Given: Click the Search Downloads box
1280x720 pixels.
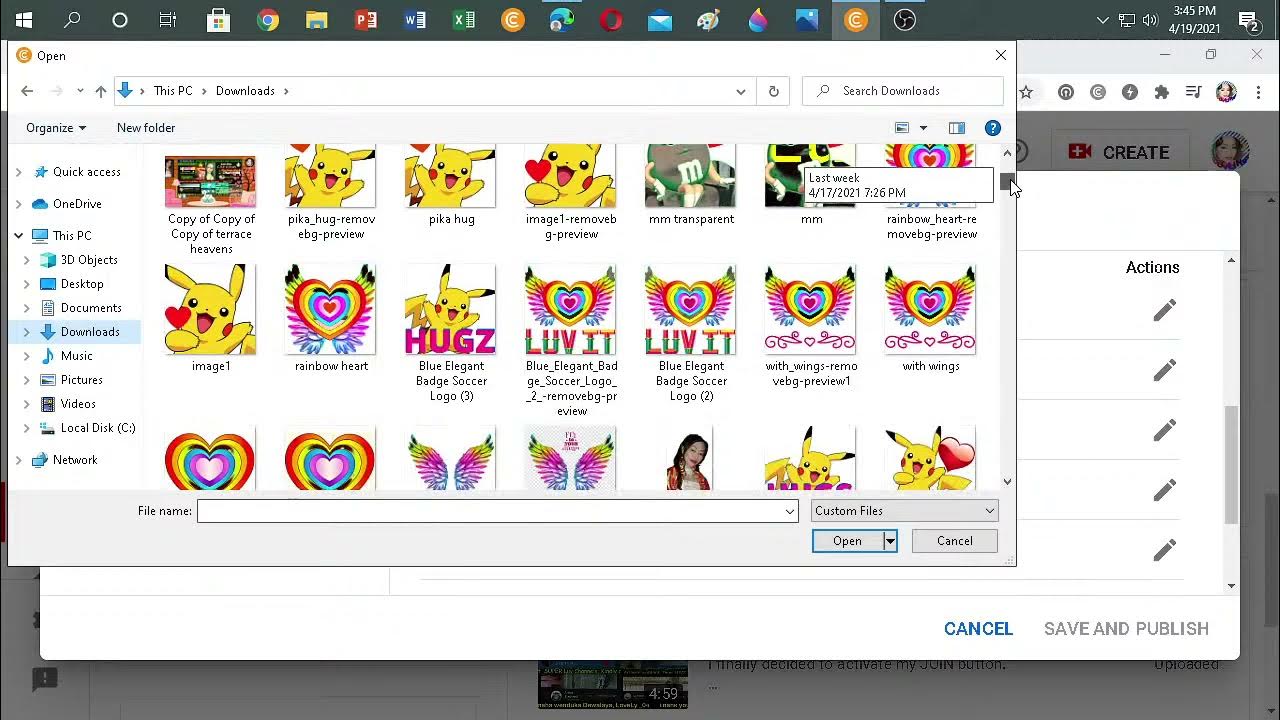Looking at the screenshot, I should (x=902, y=91).
